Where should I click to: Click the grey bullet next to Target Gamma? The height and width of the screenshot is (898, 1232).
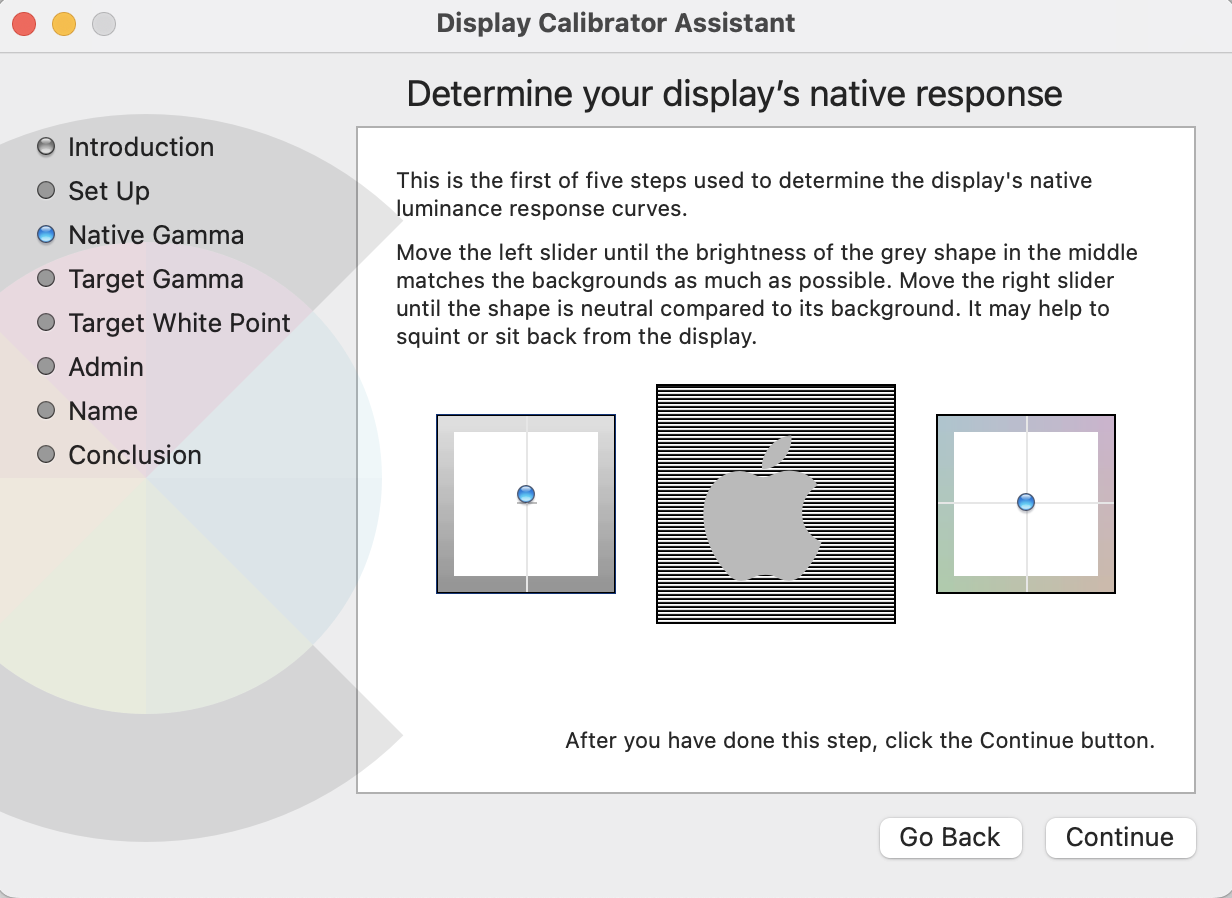click(x=45, y=279)
